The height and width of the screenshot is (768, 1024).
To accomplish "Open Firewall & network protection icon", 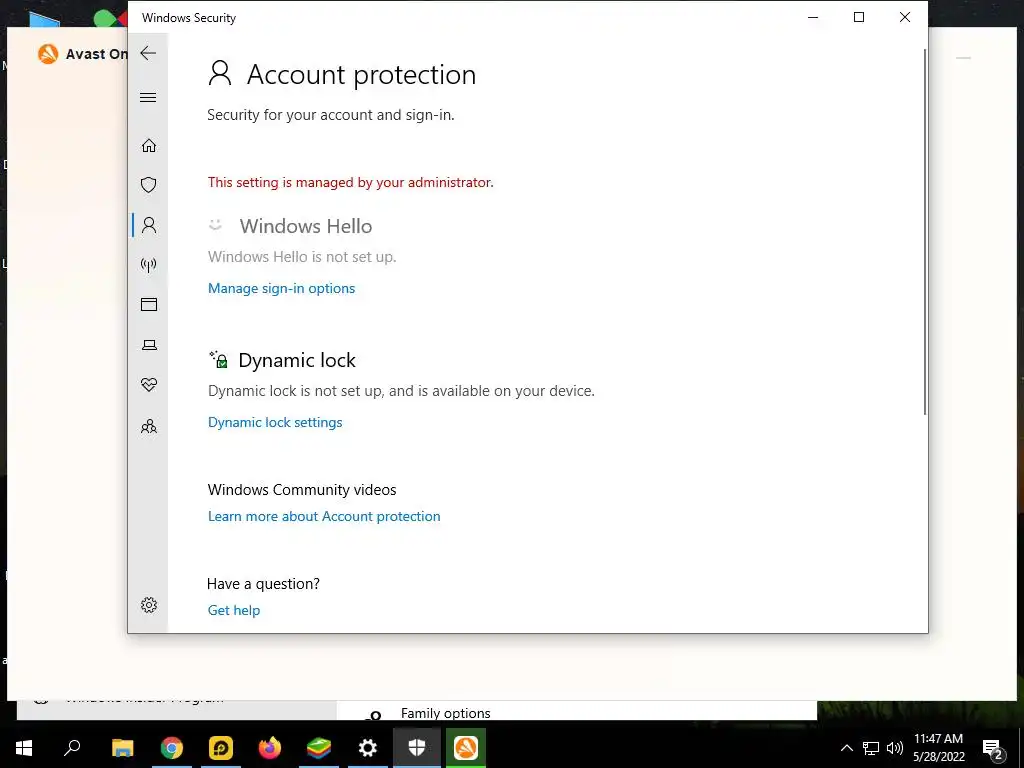I will (149, 264).
